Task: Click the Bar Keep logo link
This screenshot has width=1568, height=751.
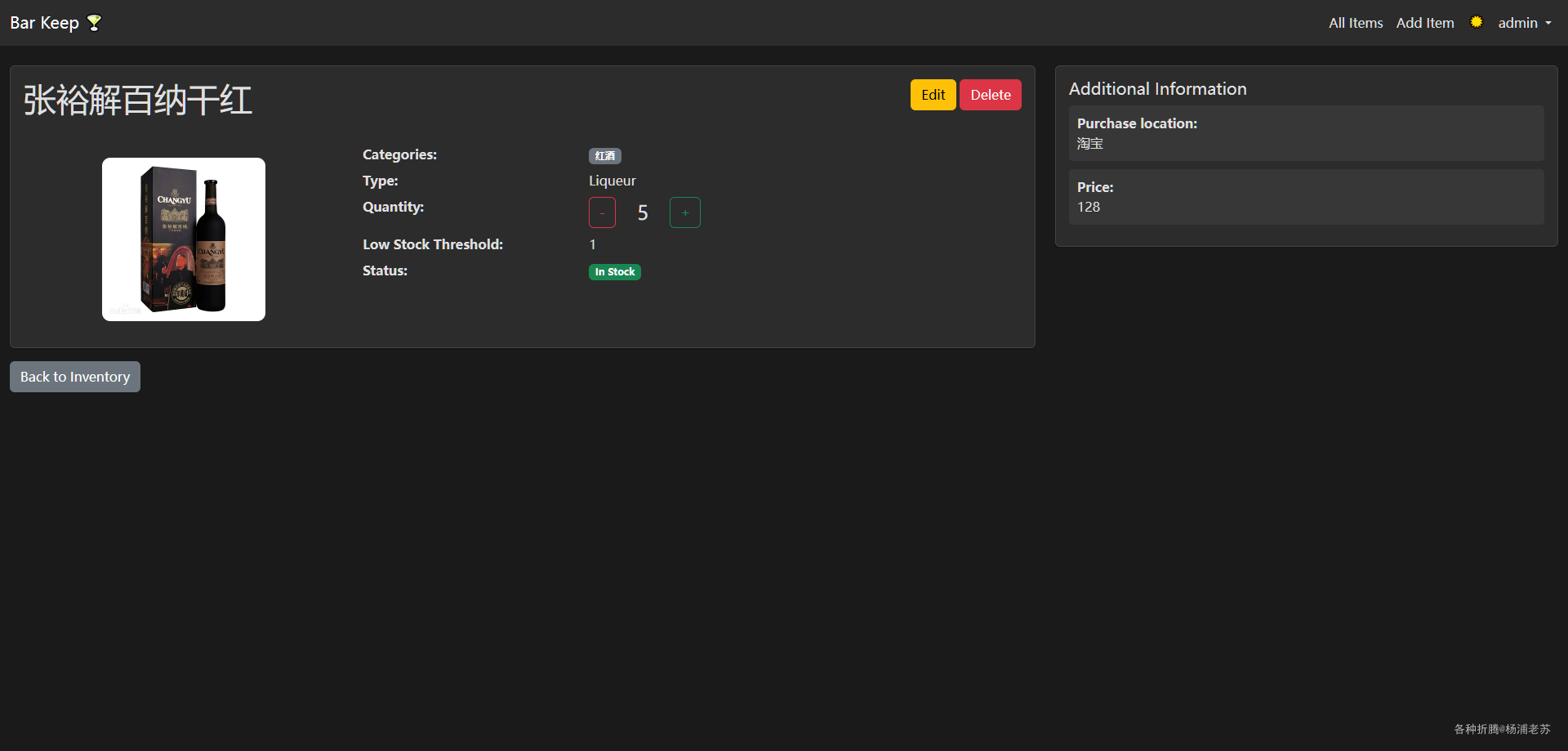Action: 56,23
